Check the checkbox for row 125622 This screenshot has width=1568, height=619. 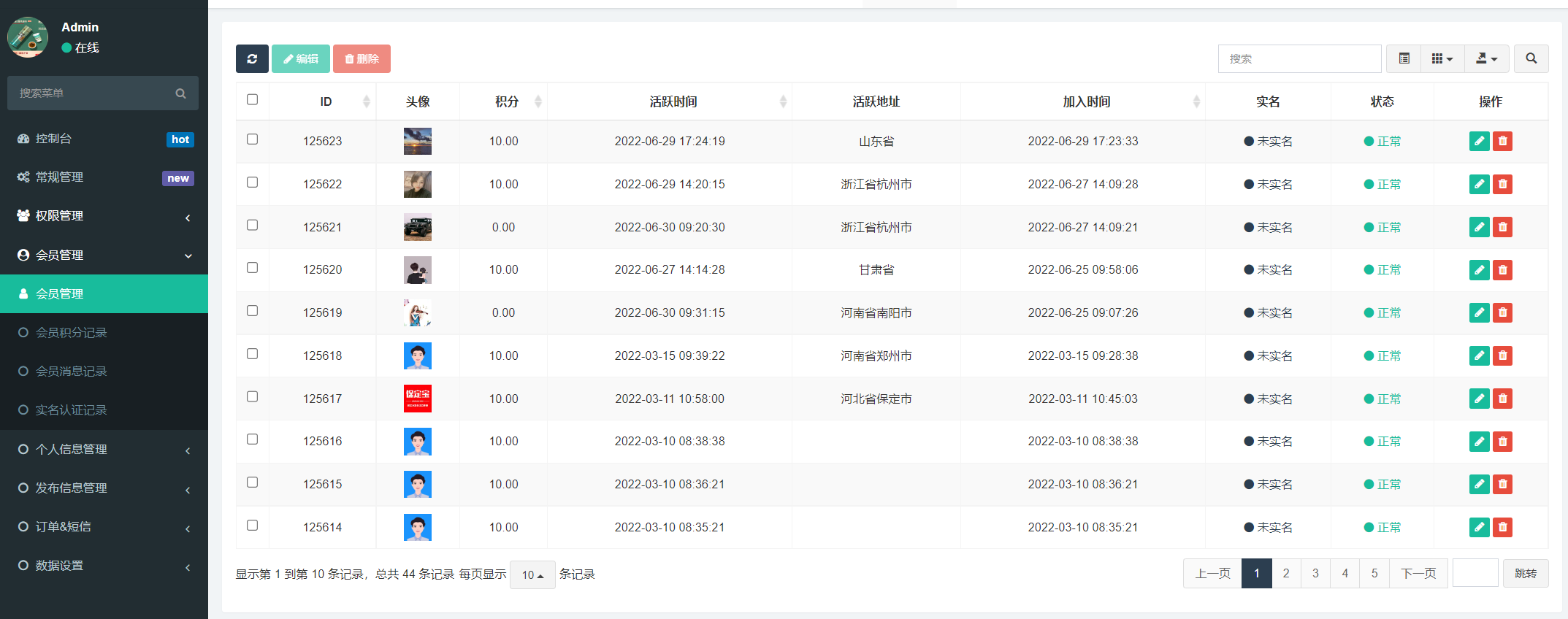(x=252, y=182)
